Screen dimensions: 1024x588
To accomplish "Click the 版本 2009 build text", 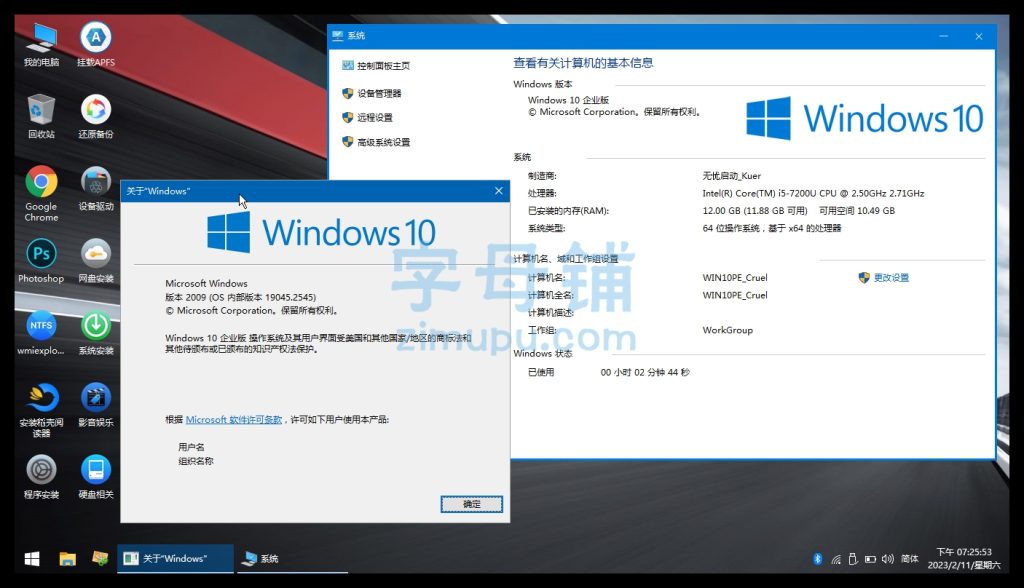I will coord(240,297).
